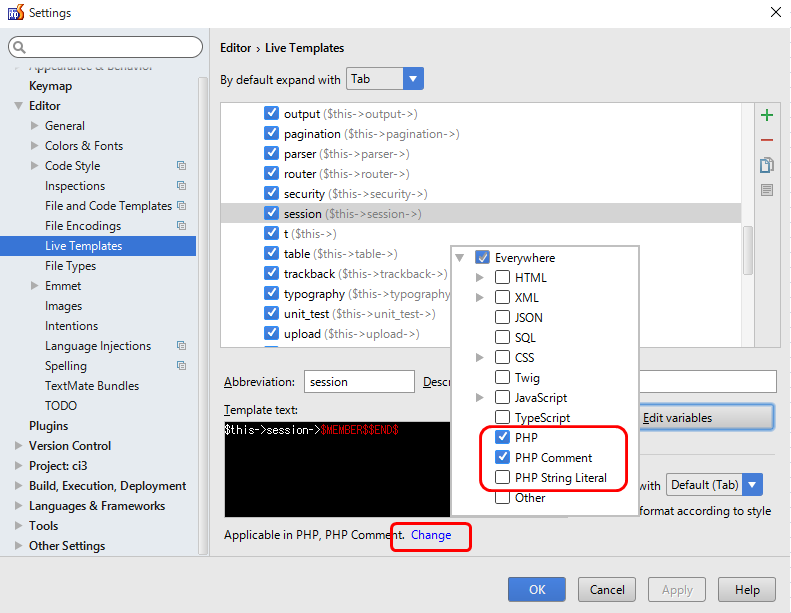This screenshot has height=613, width=791.
Task: Click the template list vertical scrollbar
Action: pyautogui.click(x=748, y=250)
